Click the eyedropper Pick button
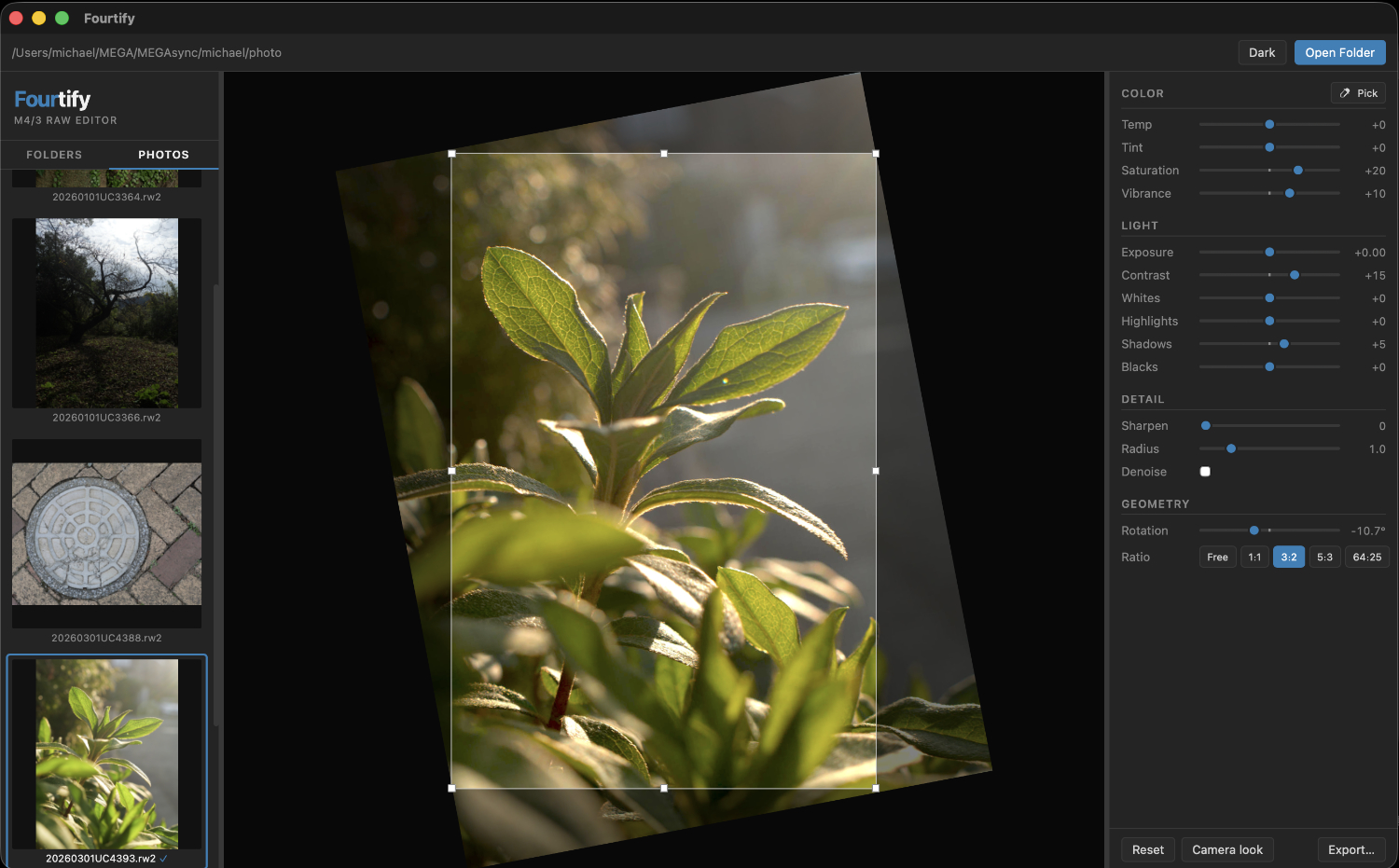The width and height of the screenshot is (1399, 868). point(1358,93)
